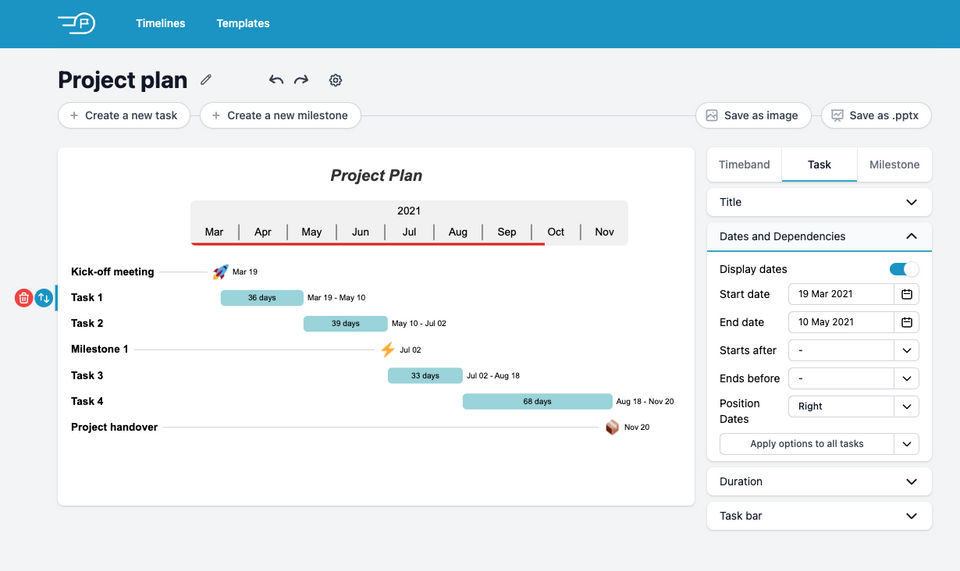Select the Task 1 bar labeled 36 days

262,298
